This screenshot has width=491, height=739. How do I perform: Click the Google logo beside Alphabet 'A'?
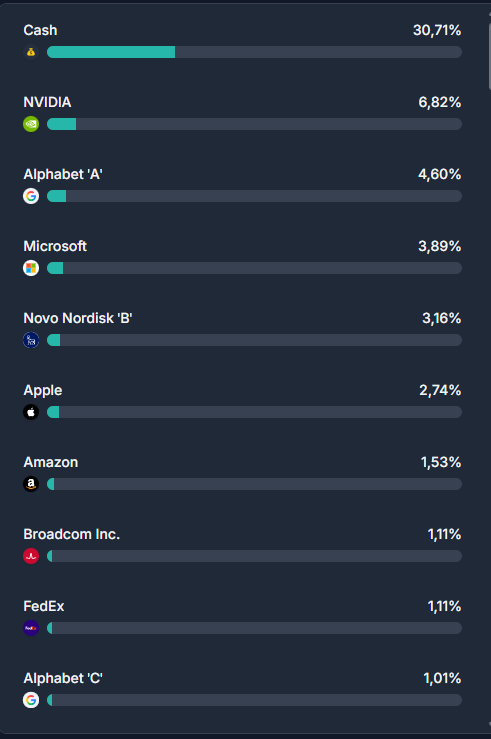pos(31,196)
